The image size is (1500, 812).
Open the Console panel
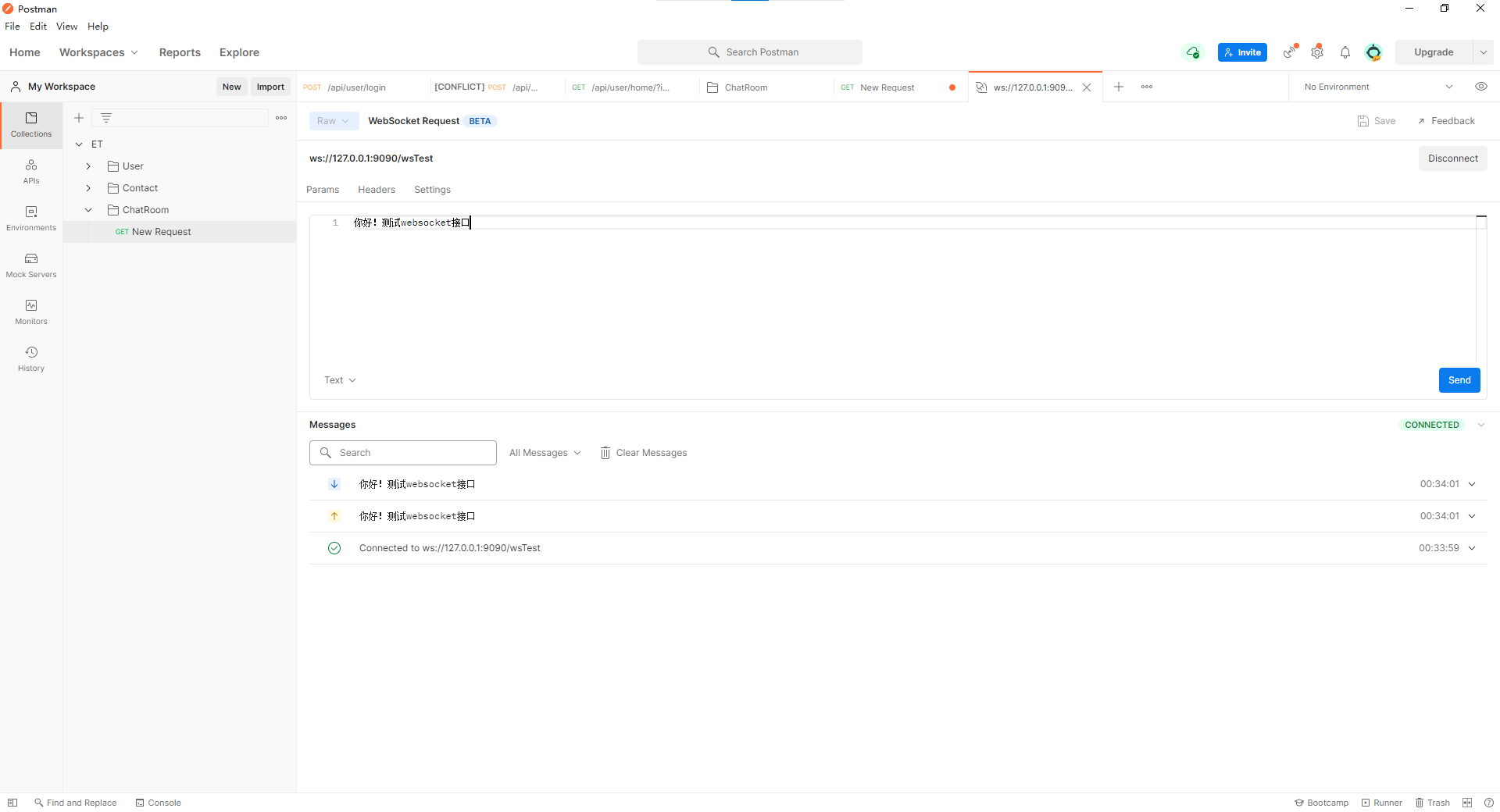[x=158, y=803]
